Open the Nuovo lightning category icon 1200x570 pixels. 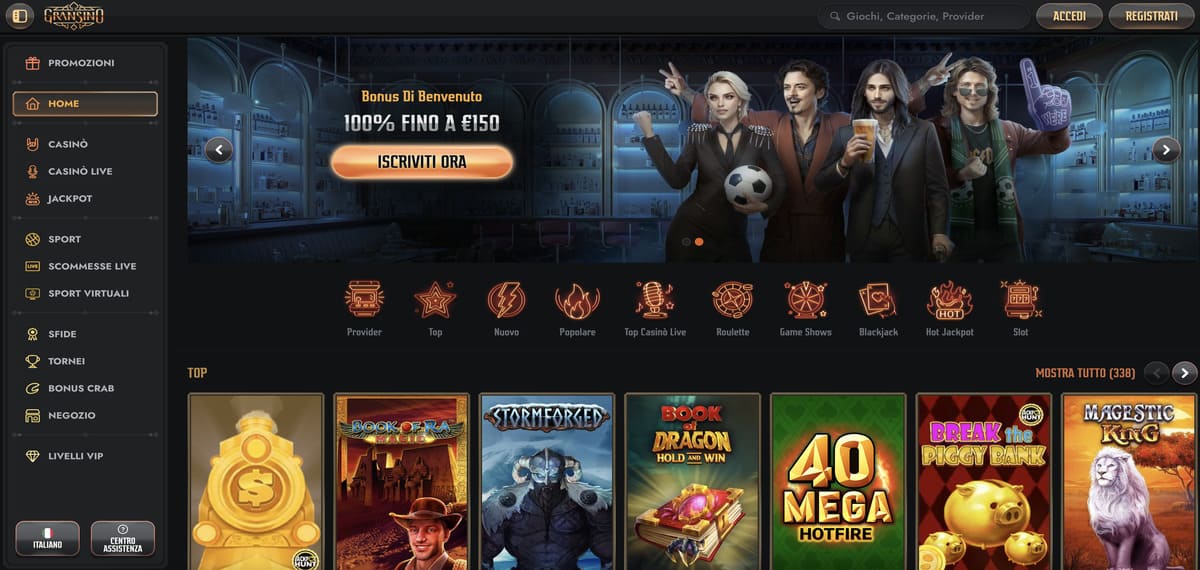[506, 299]
